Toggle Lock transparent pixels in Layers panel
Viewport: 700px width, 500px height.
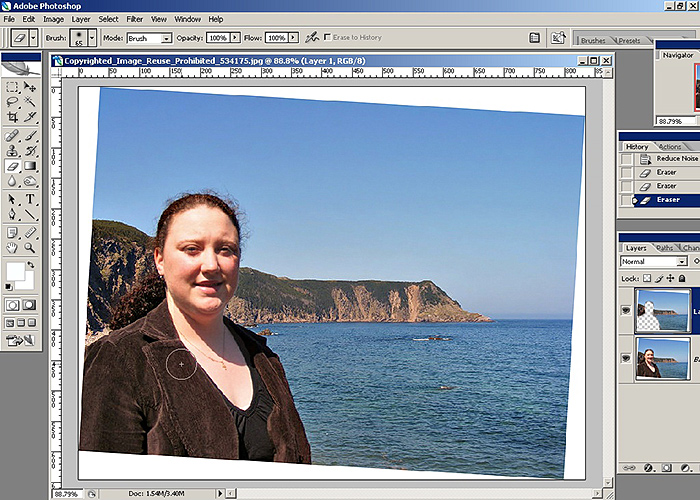647,279
